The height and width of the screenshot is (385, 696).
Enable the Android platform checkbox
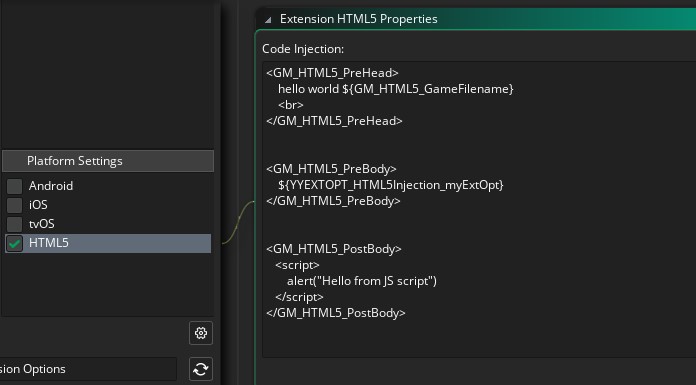14,186
